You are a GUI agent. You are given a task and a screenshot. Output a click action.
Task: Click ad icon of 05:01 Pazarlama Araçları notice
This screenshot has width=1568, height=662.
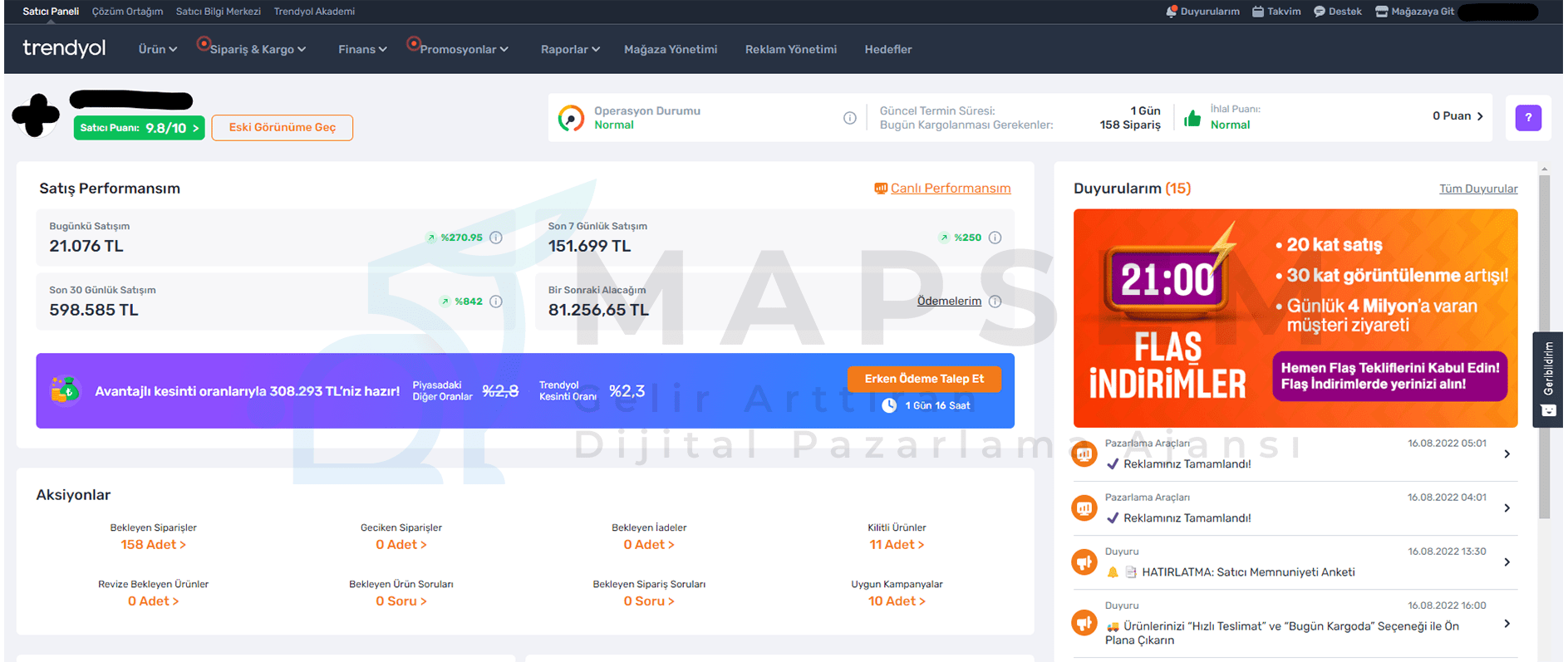coord(1084,454)
